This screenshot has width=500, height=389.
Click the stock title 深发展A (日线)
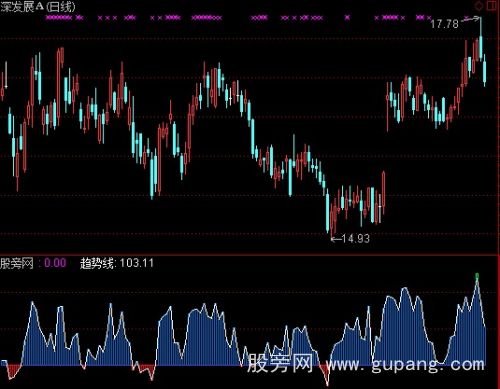[x=38, y=7]
